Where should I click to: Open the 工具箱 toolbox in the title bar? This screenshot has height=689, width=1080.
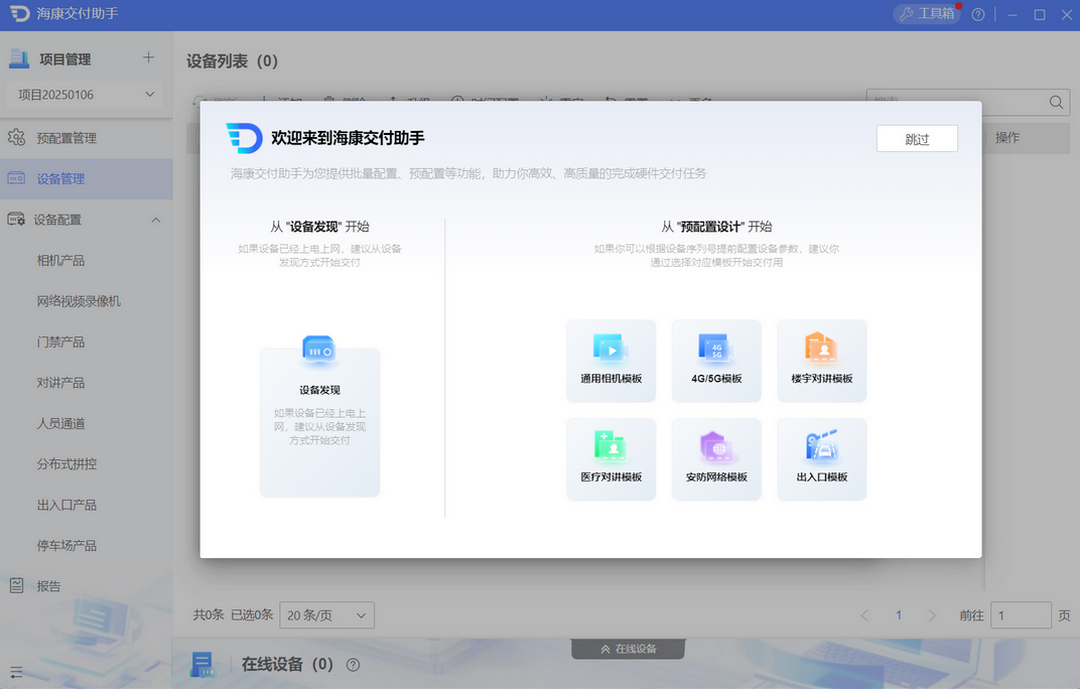pyautogui.click(x=927, y=14)
